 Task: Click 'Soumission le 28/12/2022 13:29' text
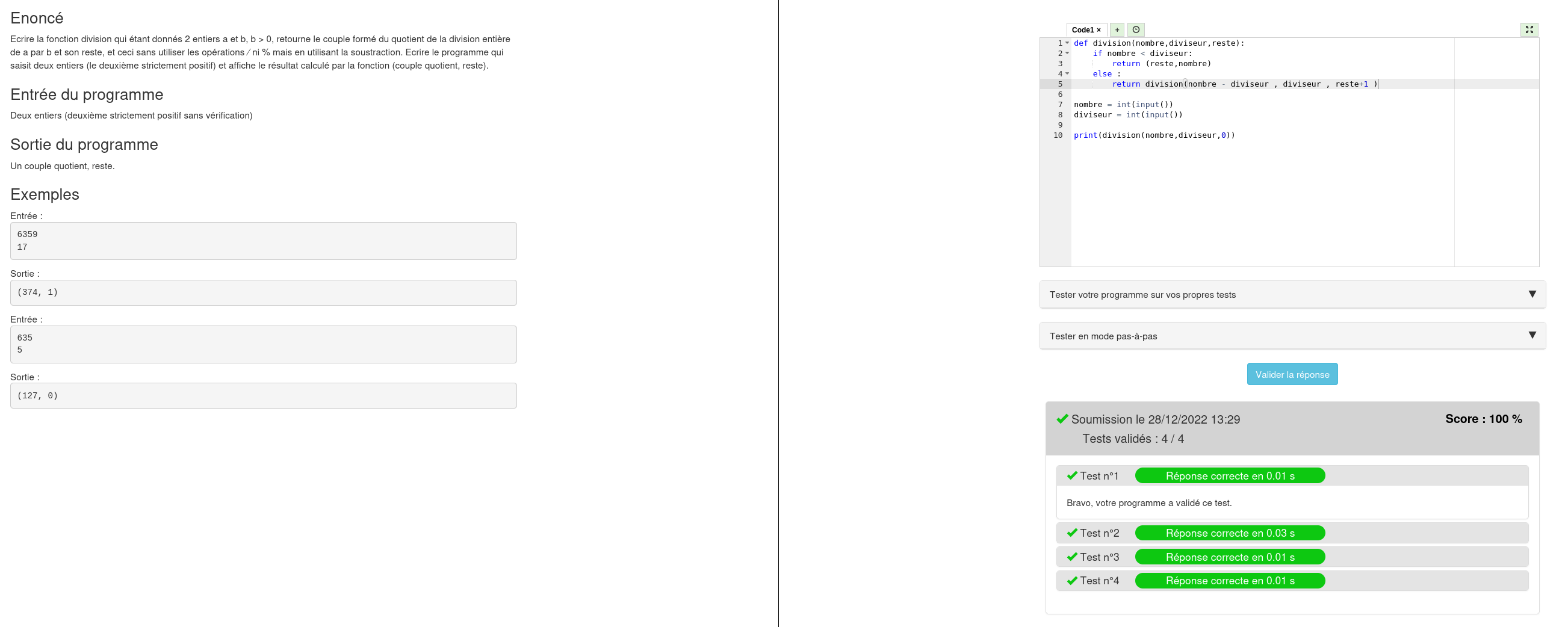point(1155,420)
